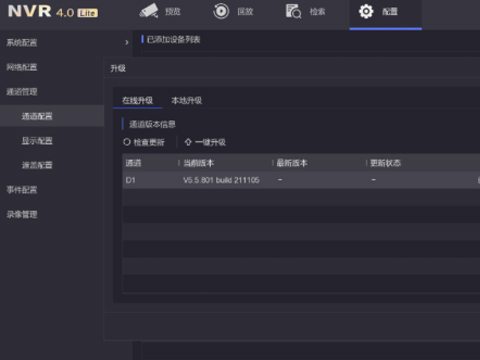Click the 当前版本 column header

tap(199, 163)
